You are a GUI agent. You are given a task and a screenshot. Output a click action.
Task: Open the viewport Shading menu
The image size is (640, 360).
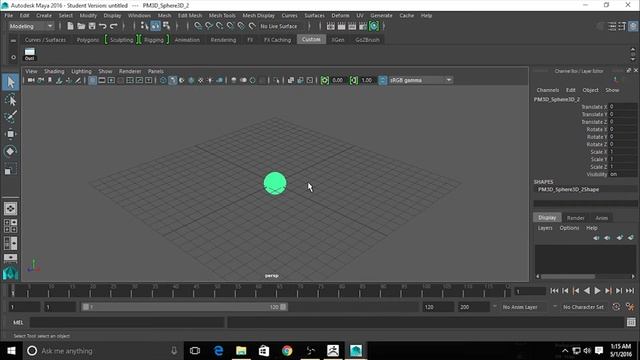(x=54, y=71)
